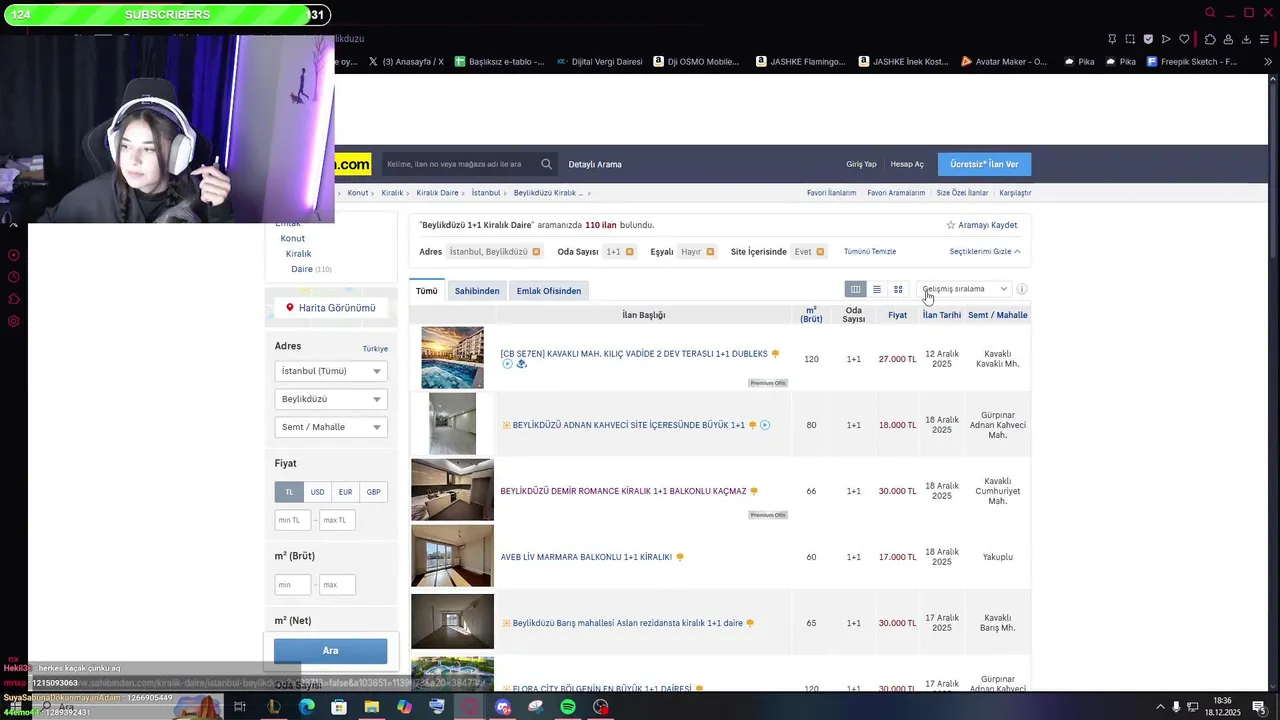This screenshot has width=1280, height=720.
Task: Open the İstanbul (Tümü) city dropdown
Action: pos(331,371)
